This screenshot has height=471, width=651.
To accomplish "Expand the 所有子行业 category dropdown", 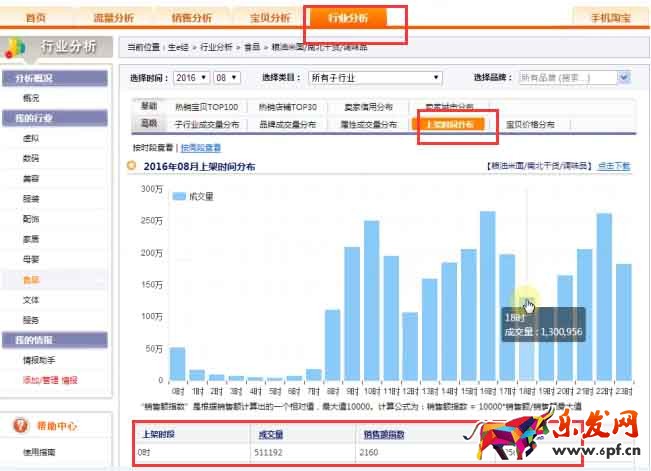I will (x=375, y=77).
